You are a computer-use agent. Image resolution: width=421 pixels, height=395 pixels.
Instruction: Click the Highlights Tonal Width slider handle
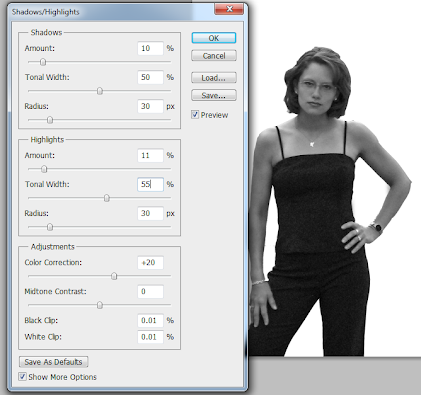107,198
